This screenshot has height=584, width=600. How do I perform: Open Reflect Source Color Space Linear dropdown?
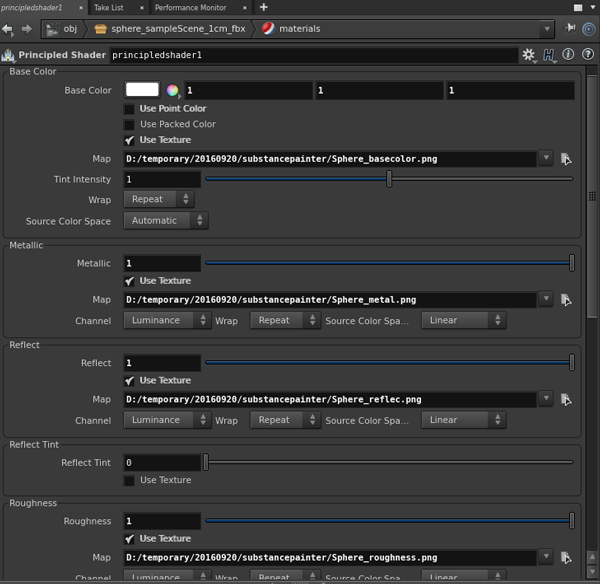463,420
